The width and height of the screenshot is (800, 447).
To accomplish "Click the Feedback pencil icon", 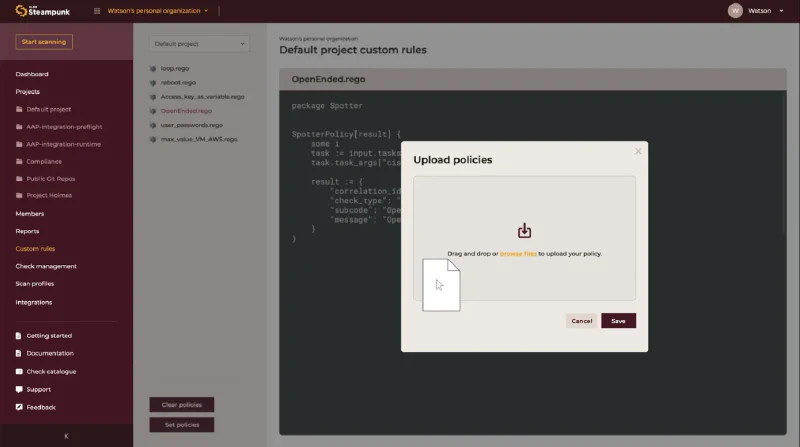I will 19,407.
